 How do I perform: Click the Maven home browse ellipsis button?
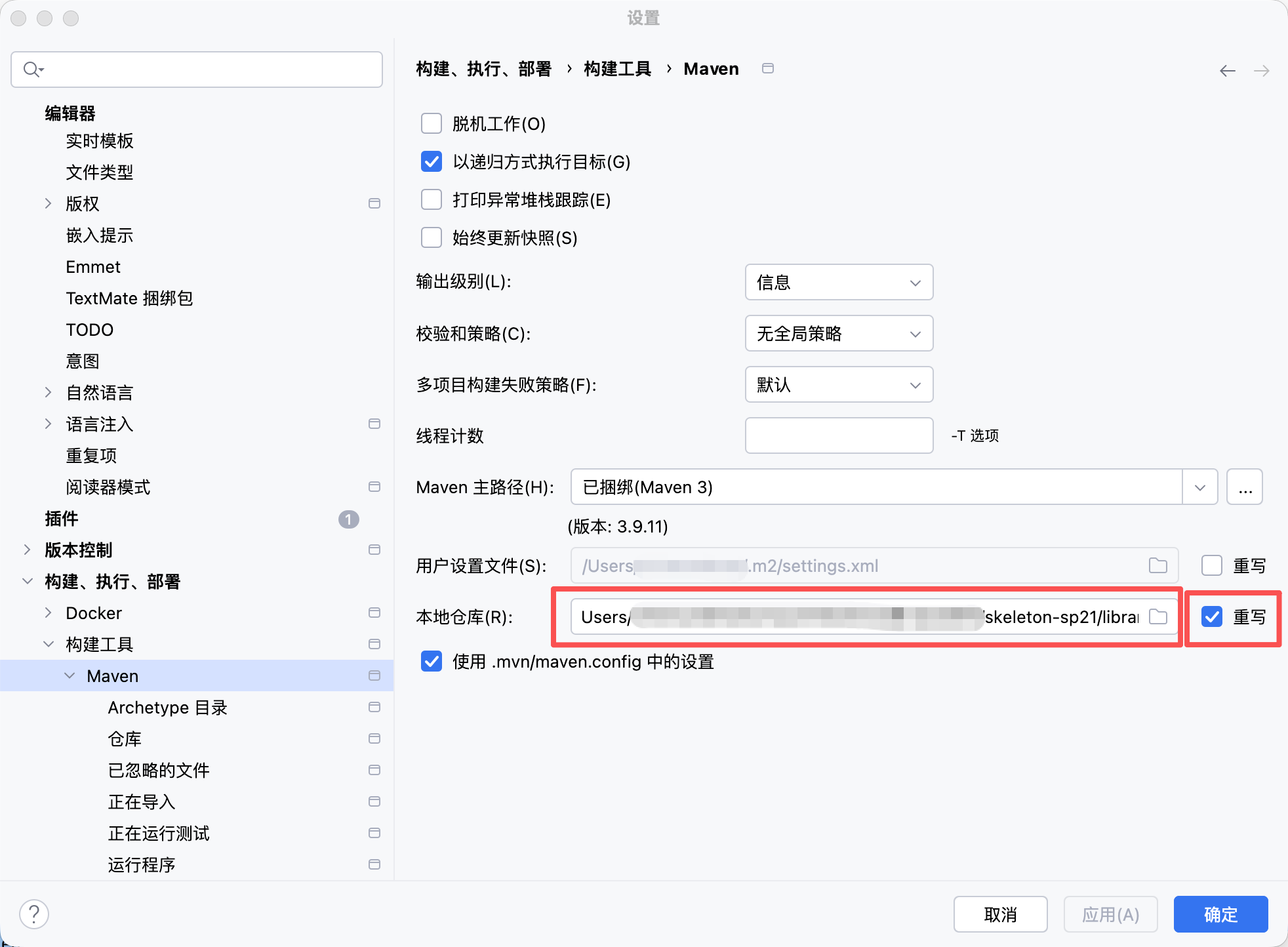pyautogui.click(x=1245, y=487)
